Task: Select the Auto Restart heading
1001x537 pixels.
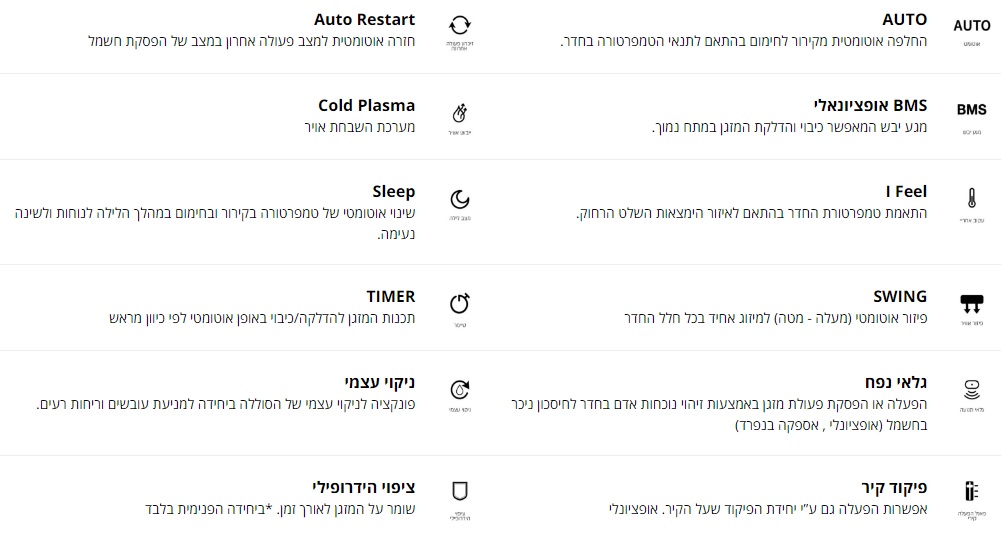Action: coord(364,20)
